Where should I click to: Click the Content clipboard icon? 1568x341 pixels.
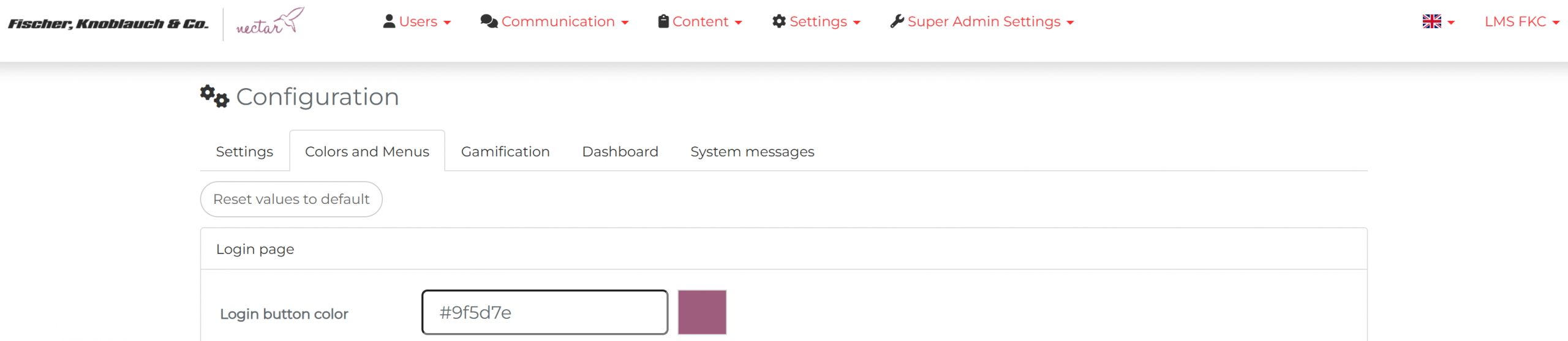tap(663, 21)
